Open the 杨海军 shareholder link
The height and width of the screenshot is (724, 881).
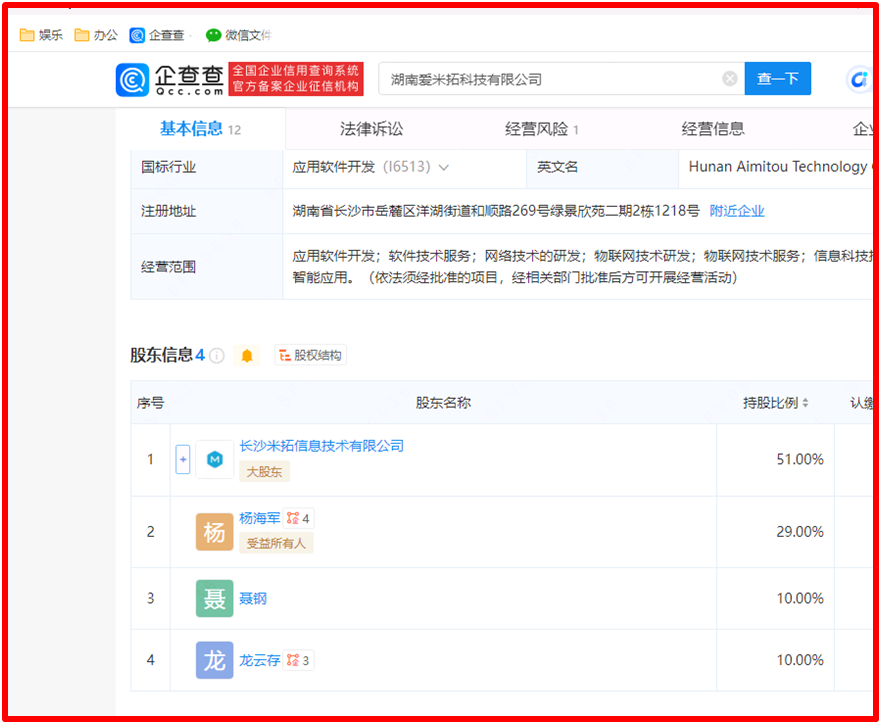coord(260,519)
